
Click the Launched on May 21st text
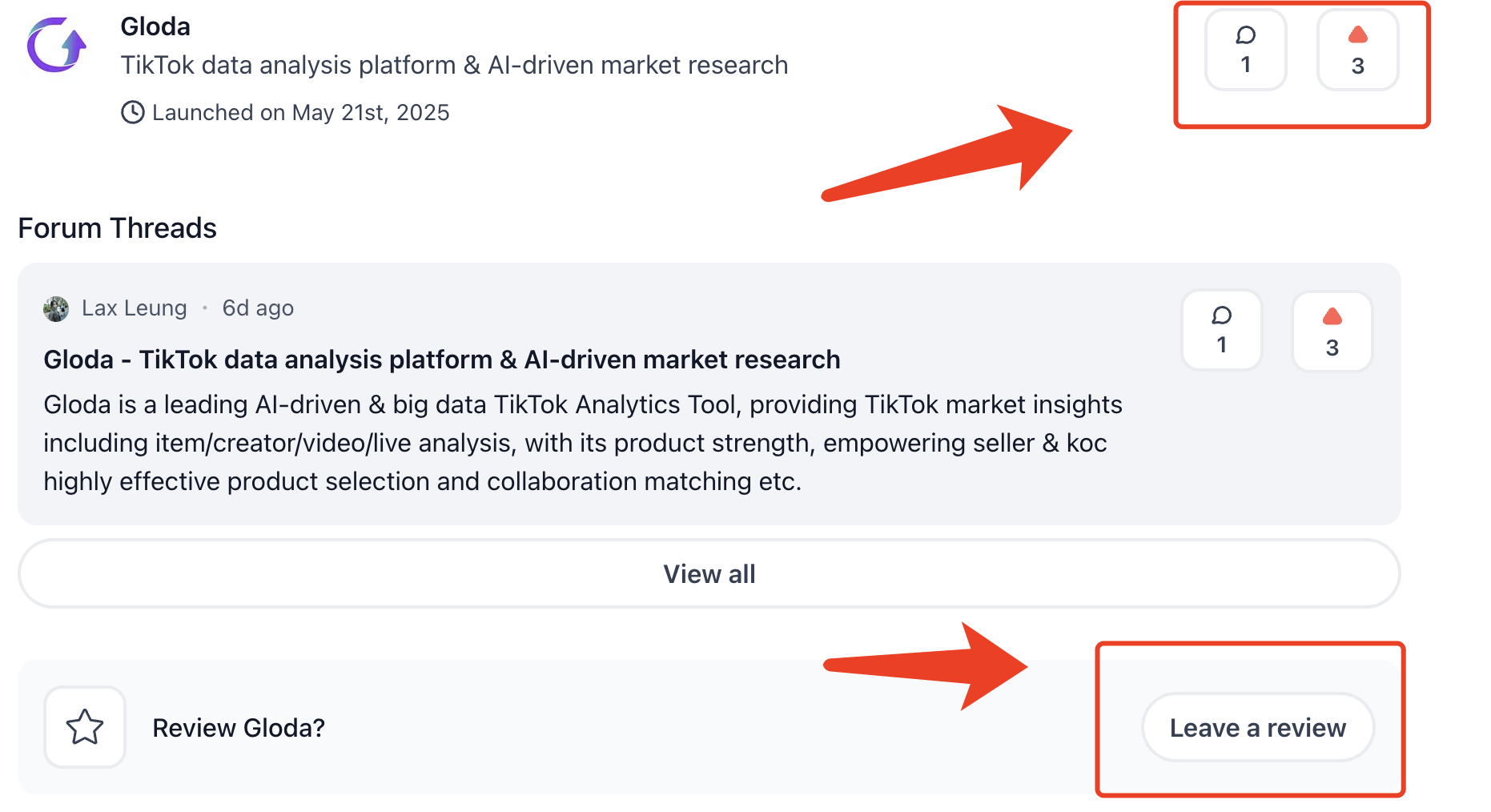pos(301,112)
